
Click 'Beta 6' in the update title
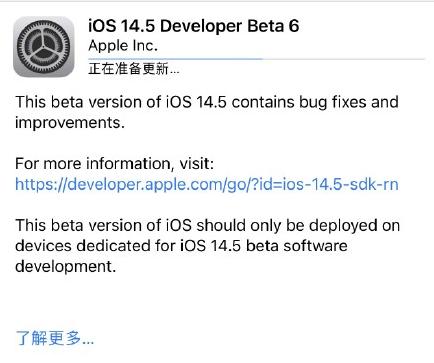[x=273, y=26]
